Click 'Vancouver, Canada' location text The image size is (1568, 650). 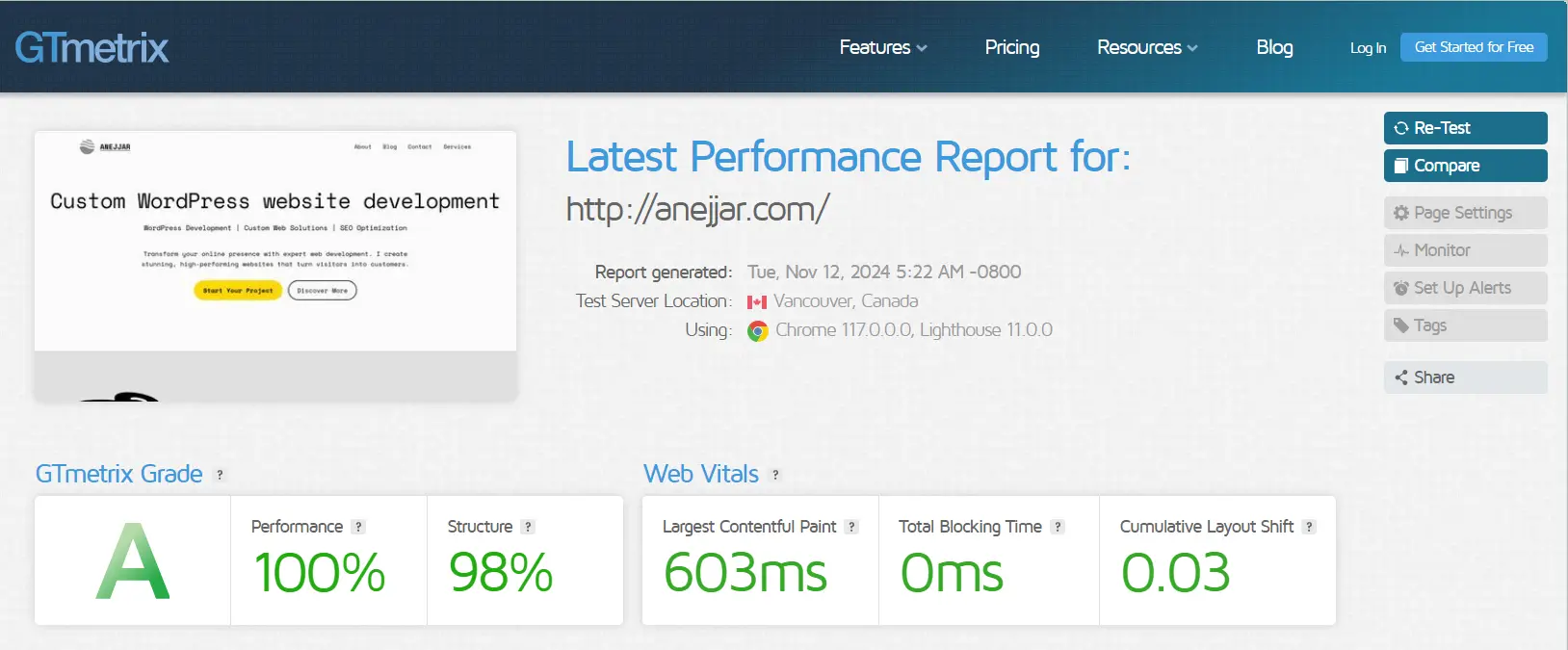click(846, 301)
